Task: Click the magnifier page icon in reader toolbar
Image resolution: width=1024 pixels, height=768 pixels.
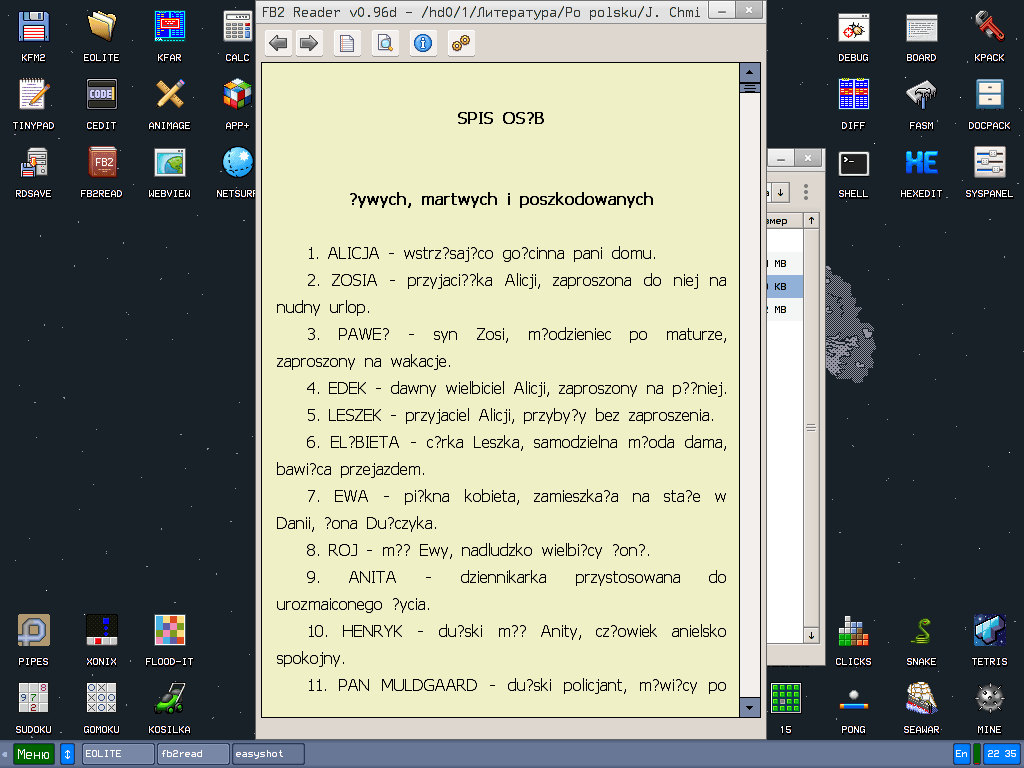Action: [385, 43]
